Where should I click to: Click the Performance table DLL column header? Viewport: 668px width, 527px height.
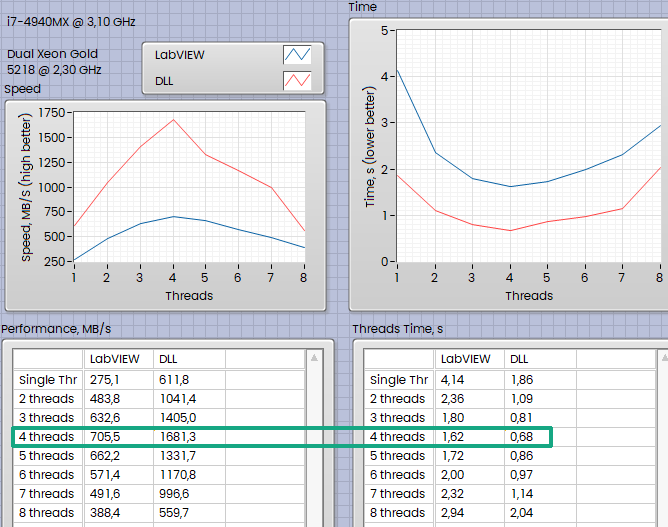(x=189, y=359)
